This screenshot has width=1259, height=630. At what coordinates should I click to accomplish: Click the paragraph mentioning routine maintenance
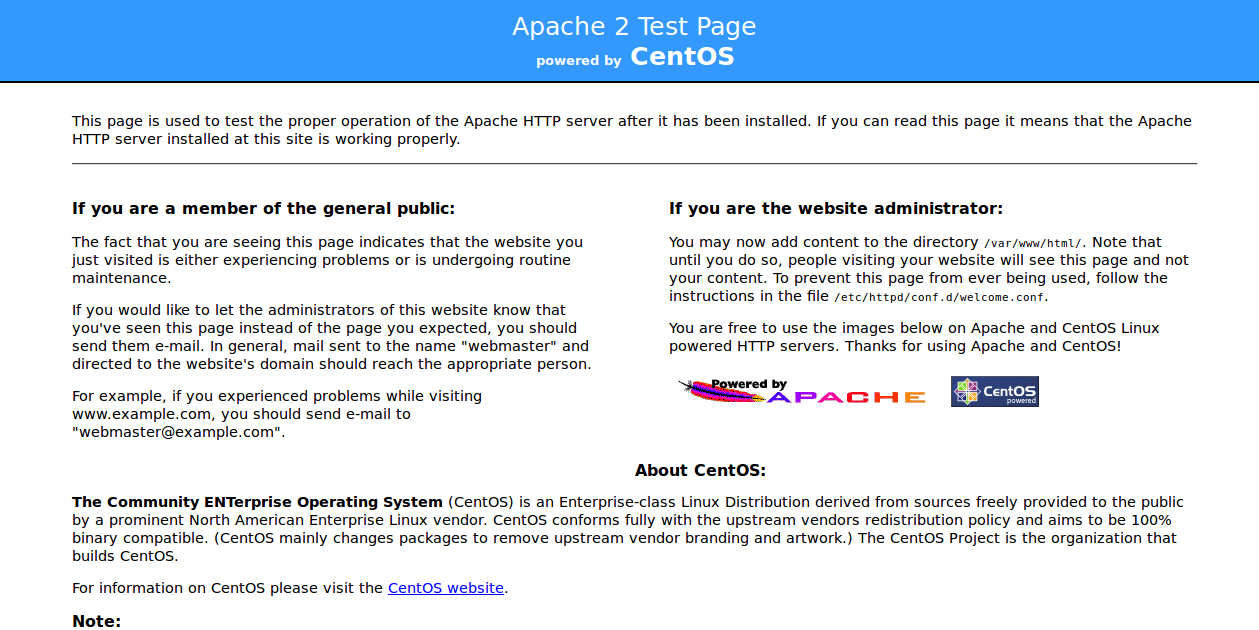327,260
